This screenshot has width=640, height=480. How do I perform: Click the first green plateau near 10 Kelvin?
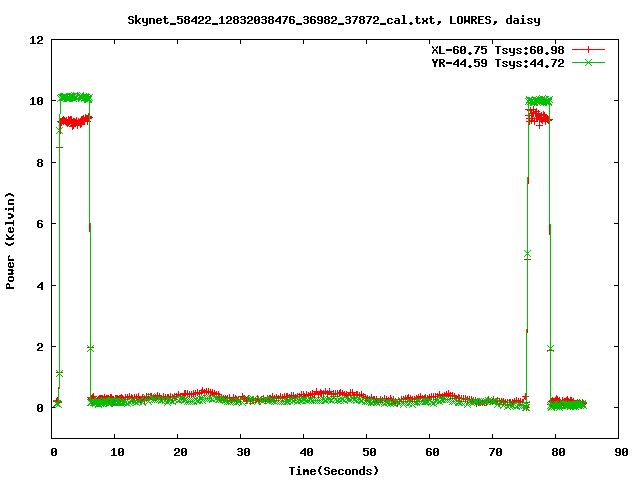pos(75,98)
